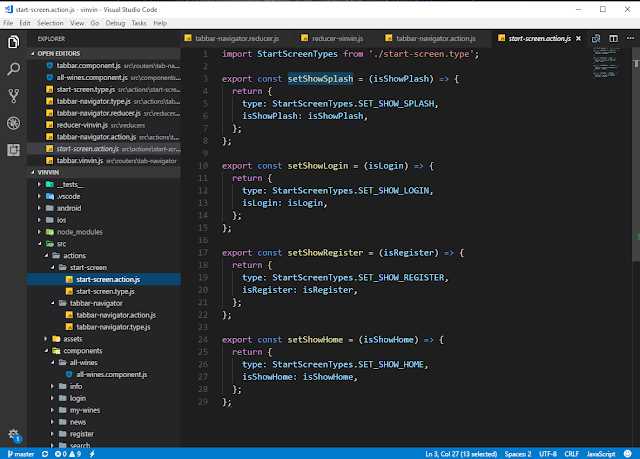Viewport: 640px width, 459px height.
Task: Expand the __tests__ folder
Action: point(104,184)
